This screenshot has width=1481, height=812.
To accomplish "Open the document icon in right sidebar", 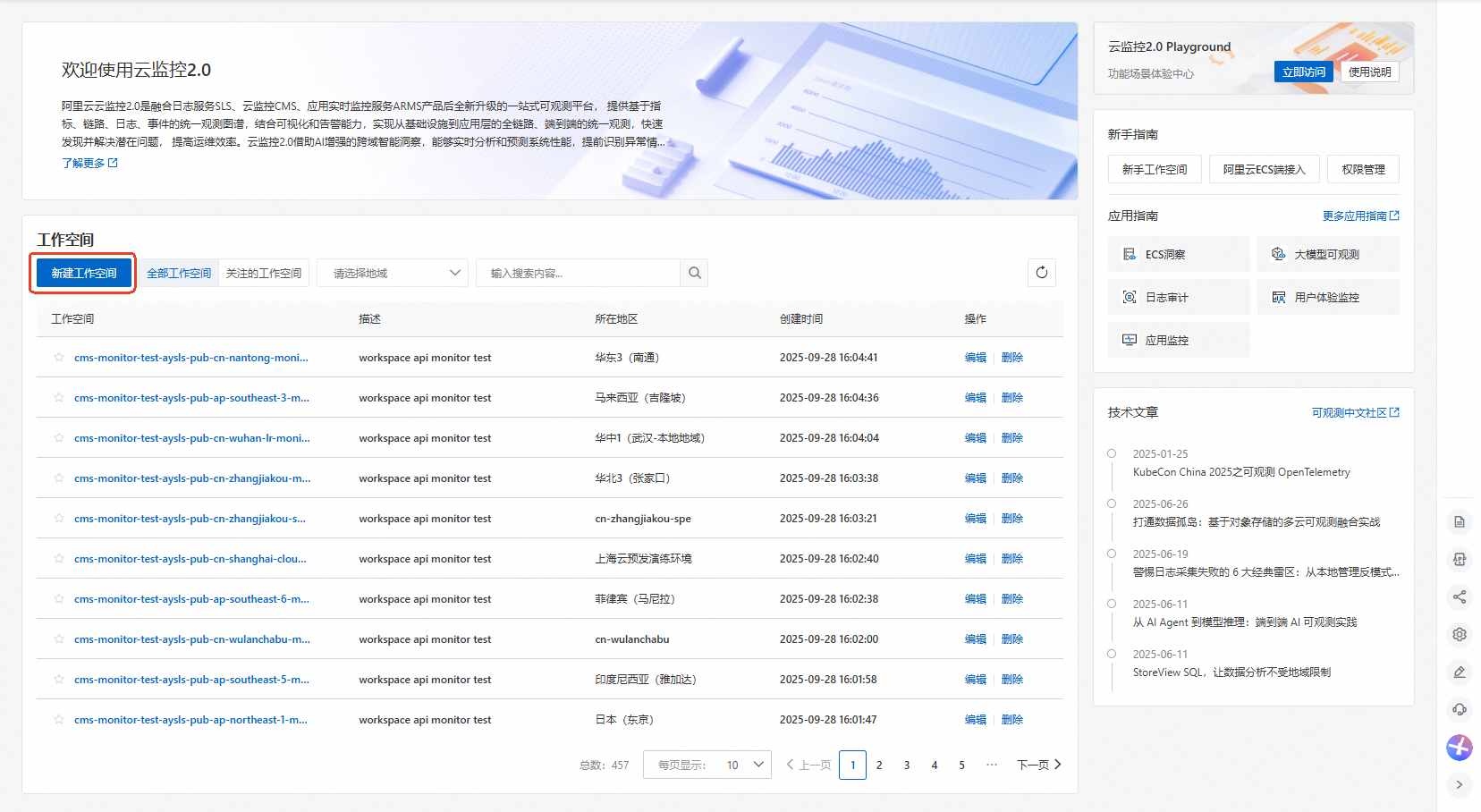I will pos(1460,522).
